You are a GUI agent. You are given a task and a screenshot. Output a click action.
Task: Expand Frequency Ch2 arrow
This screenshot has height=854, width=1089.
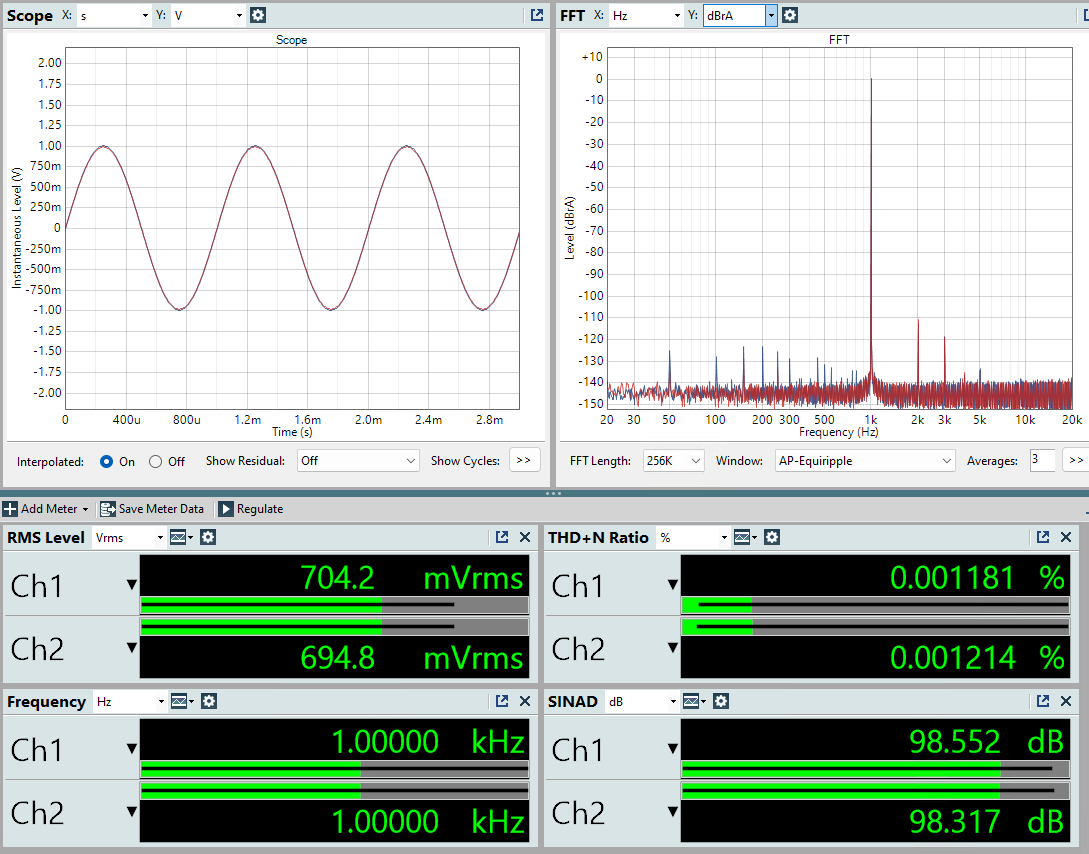[x=132, y=812]
